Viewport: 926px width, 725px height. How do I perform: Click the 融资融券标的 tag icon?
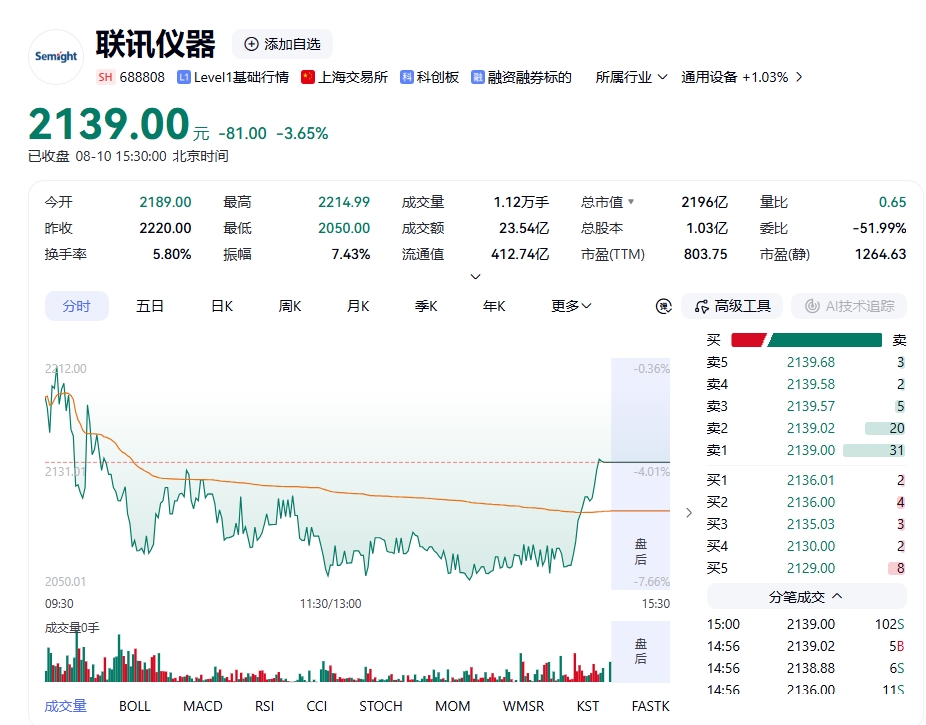point(477,77)
